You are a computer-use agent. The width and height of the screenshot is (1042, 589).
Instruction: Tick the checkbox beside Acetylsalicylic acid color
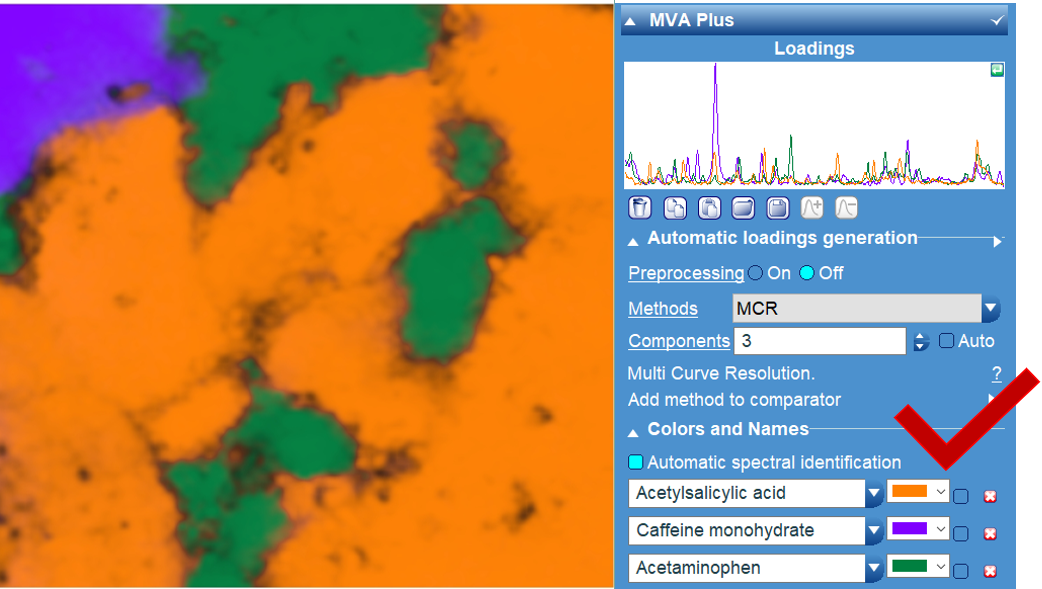(x=961, y=496)
